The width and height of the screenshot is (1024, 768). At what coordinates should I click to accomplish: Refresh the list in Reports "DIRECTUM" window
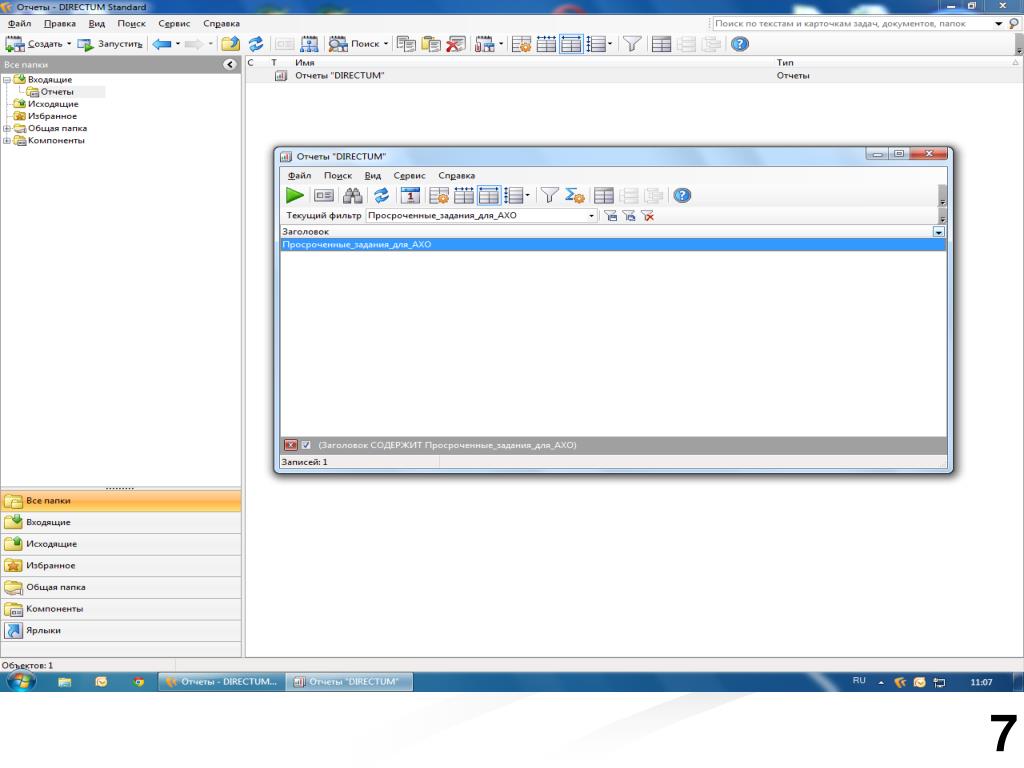381,195
